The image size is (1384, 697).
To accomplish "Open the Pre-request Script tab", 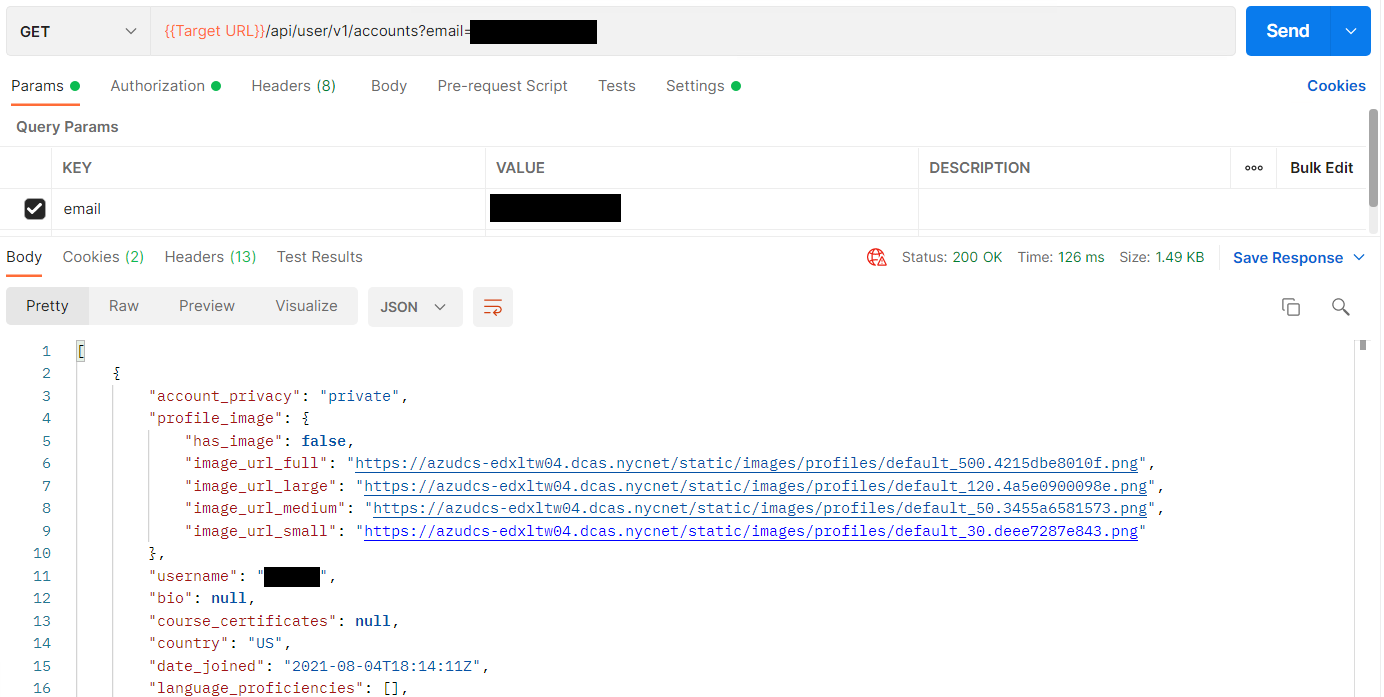I will coord(502,86).
